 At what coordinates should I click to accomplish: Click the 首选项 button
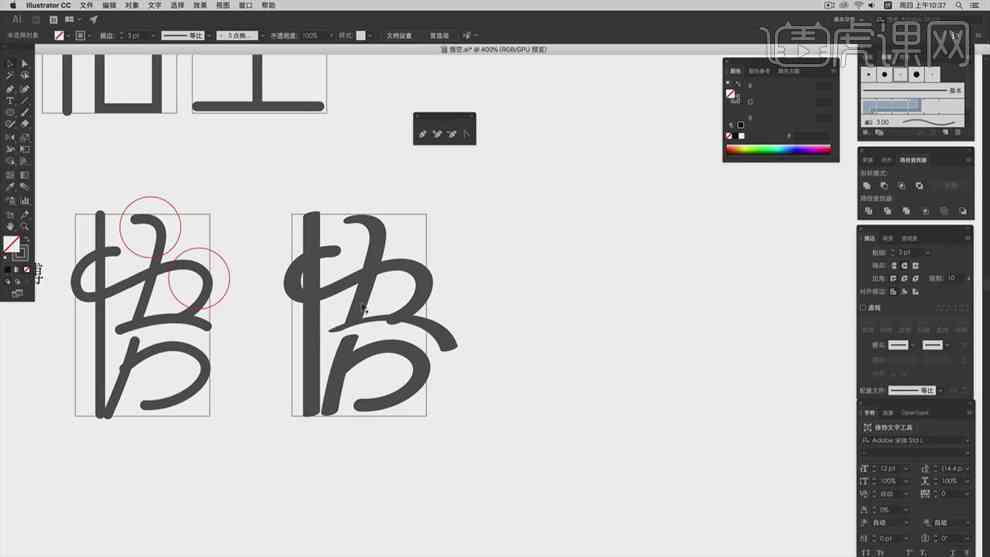439,35
